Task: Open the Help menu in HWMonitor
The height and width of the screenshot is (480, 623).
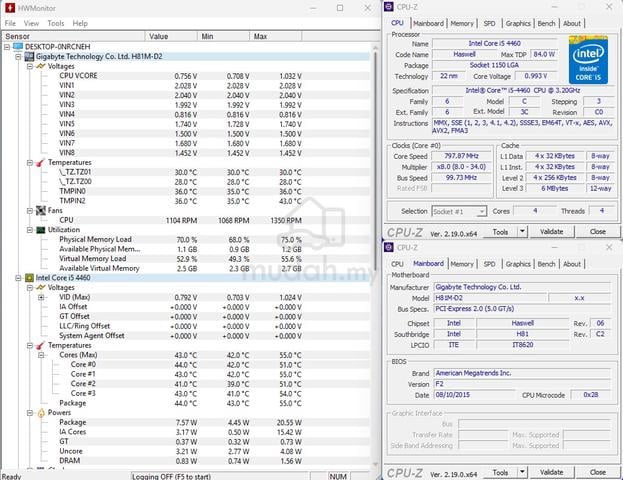Action: (x=80, y=23)
